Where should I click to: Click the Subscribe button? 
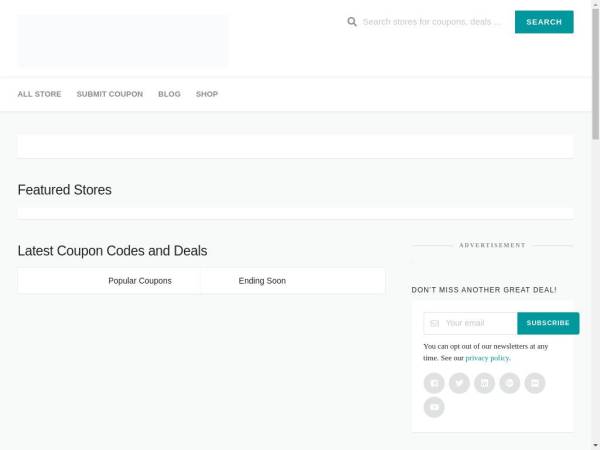click(548, 323)
